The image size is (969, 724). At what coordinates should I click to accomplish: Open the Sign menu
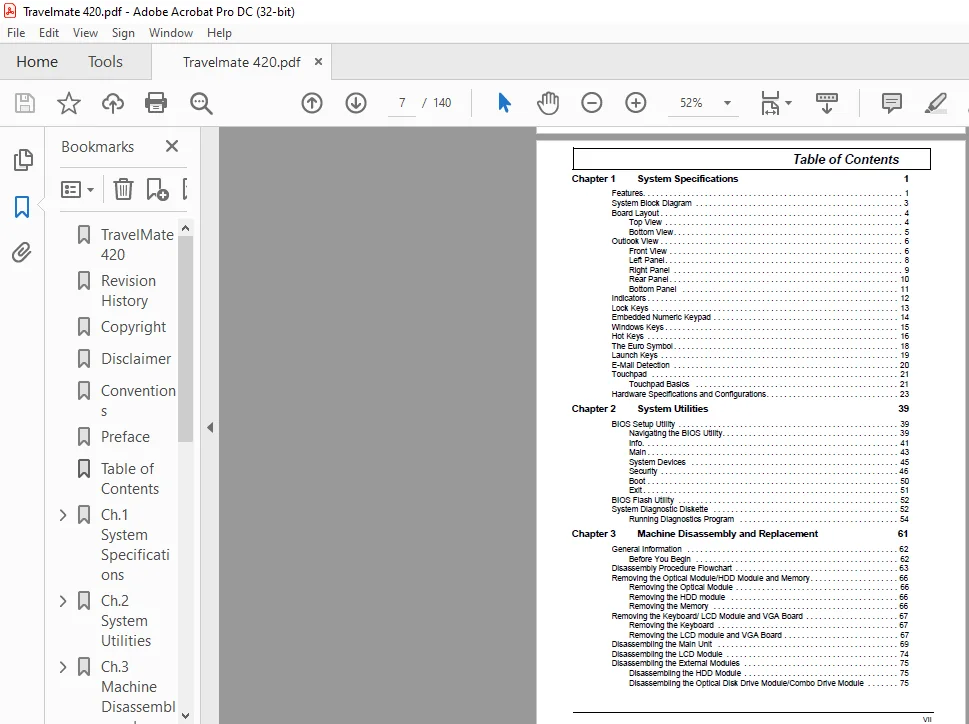[123, 33]
